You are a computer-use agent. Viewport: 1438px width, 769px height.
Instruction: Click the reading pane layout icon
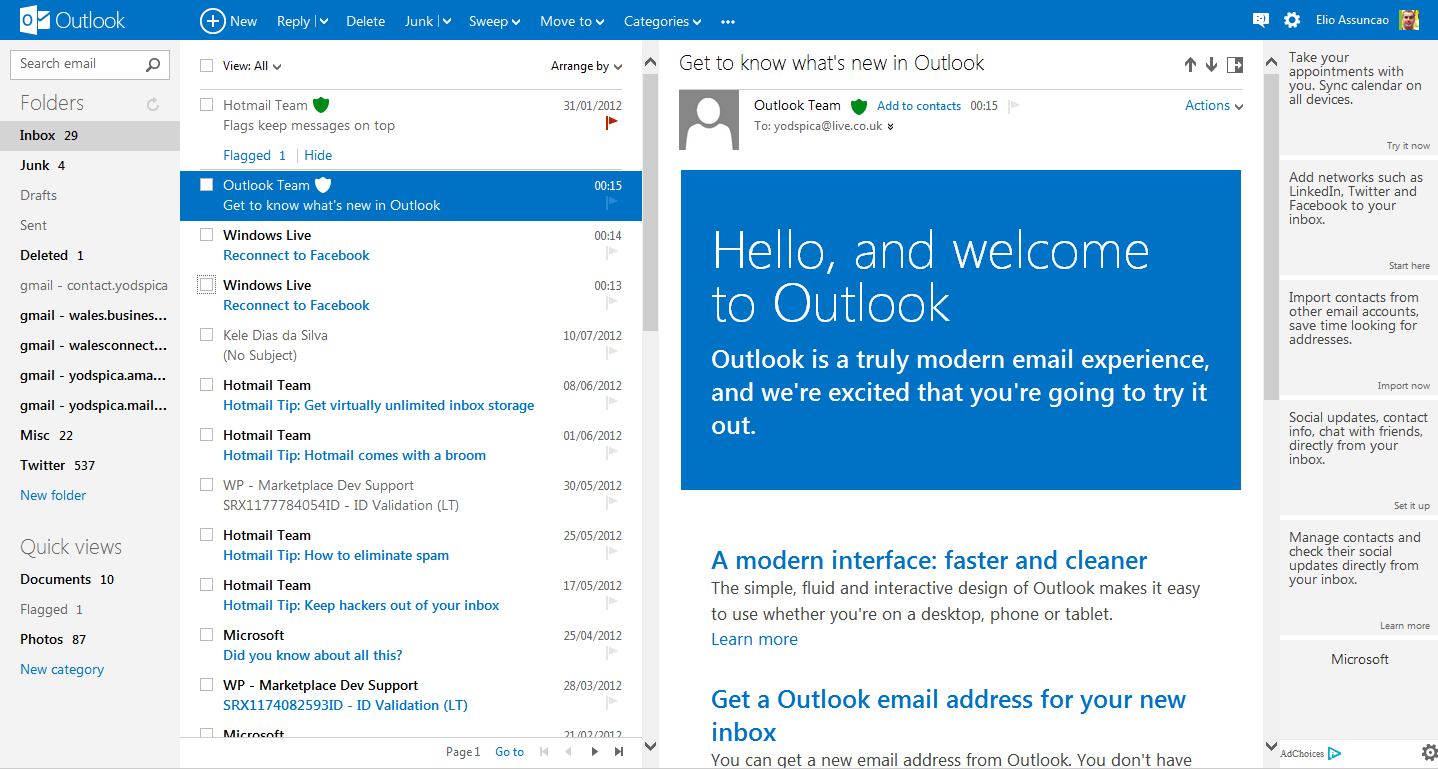coord(1235,64)
